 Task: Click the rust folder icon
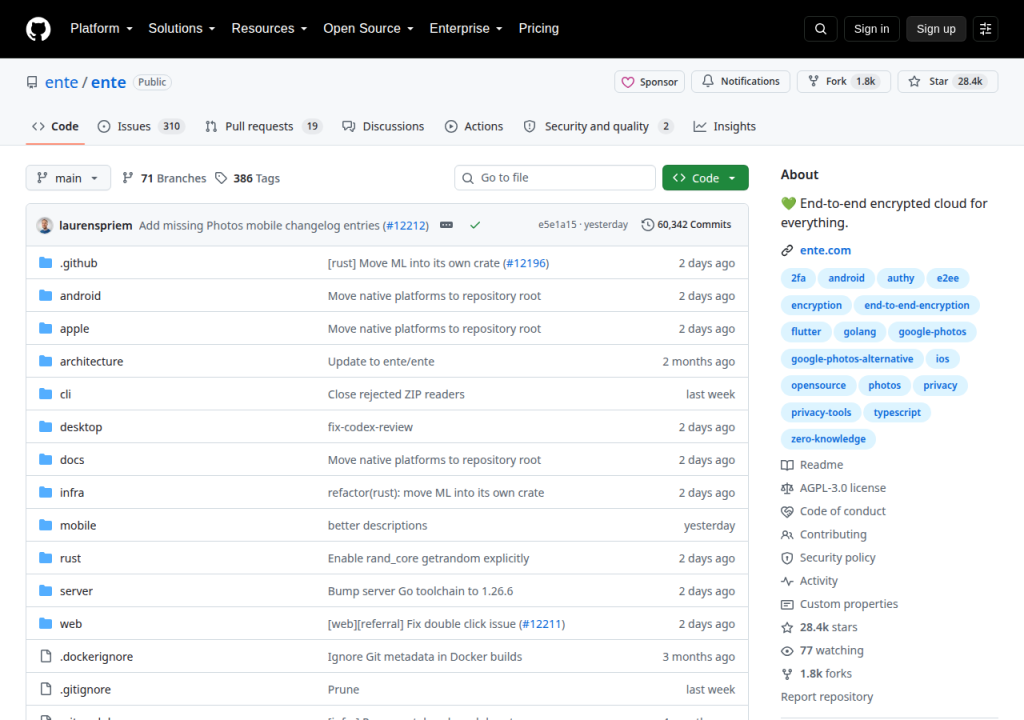coord(45,558)
